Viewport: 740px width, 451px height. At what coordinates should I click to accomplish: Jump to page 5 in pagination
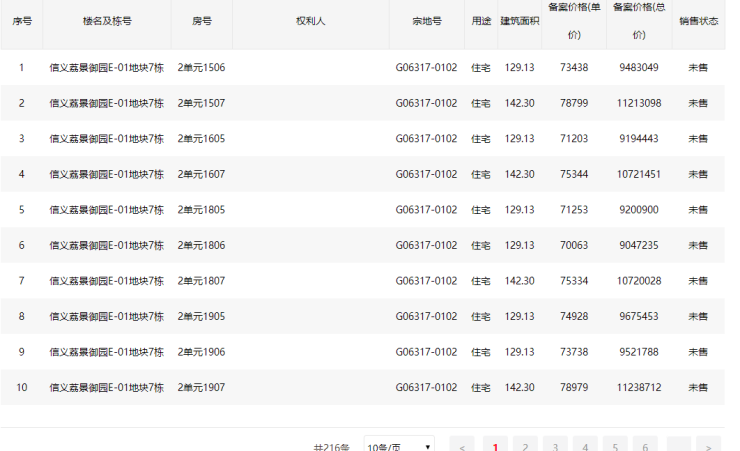(x=616, y=446)
